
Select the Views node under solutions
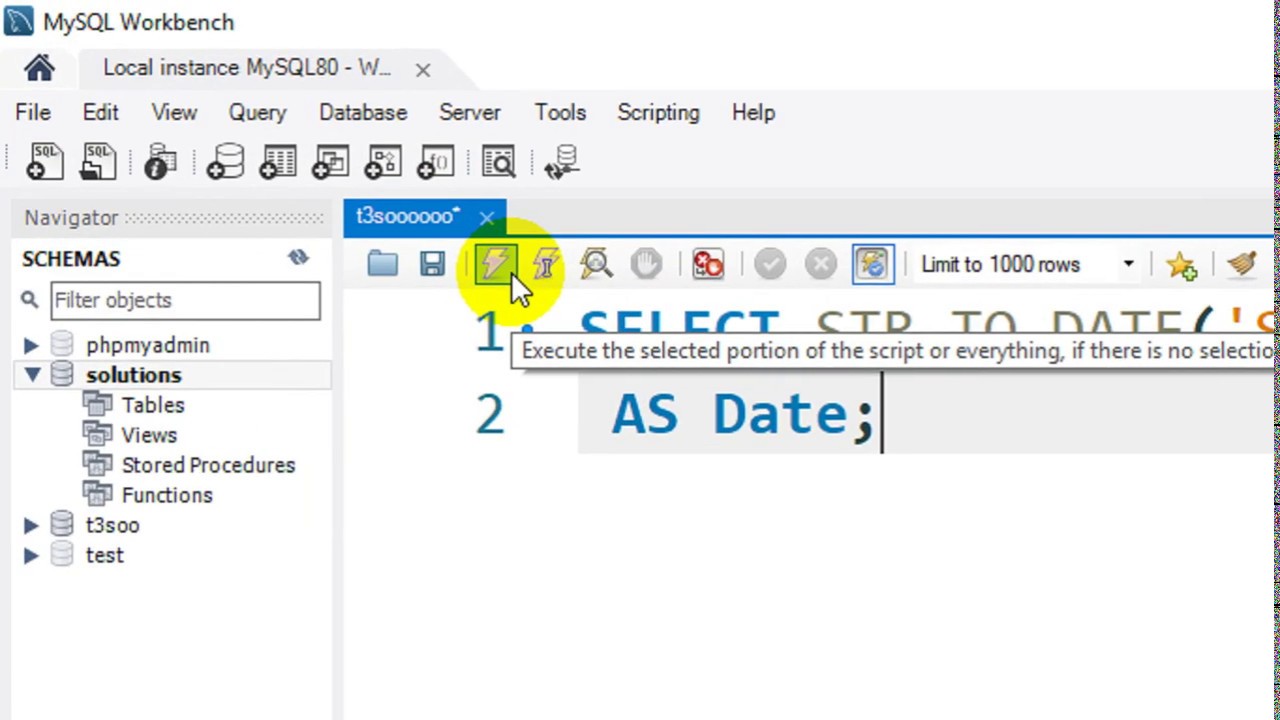149,435
